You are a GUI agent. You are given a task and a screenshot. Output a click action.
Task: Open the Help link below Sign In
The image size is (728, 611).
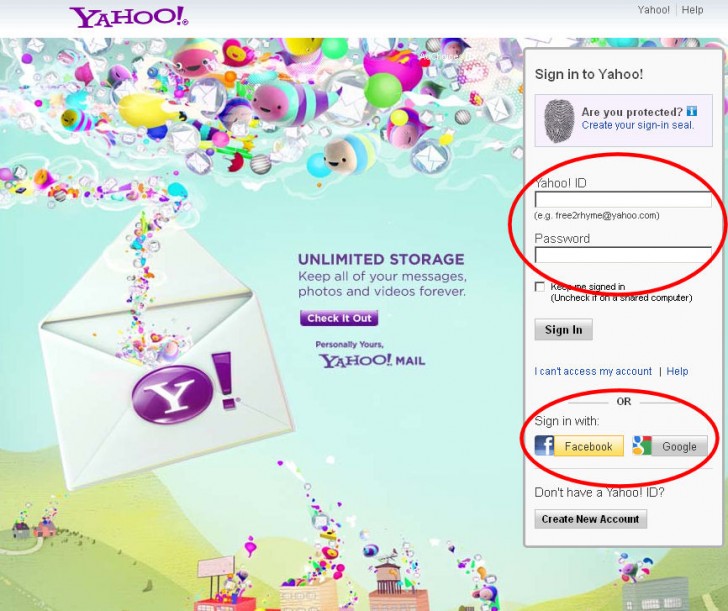677,371
